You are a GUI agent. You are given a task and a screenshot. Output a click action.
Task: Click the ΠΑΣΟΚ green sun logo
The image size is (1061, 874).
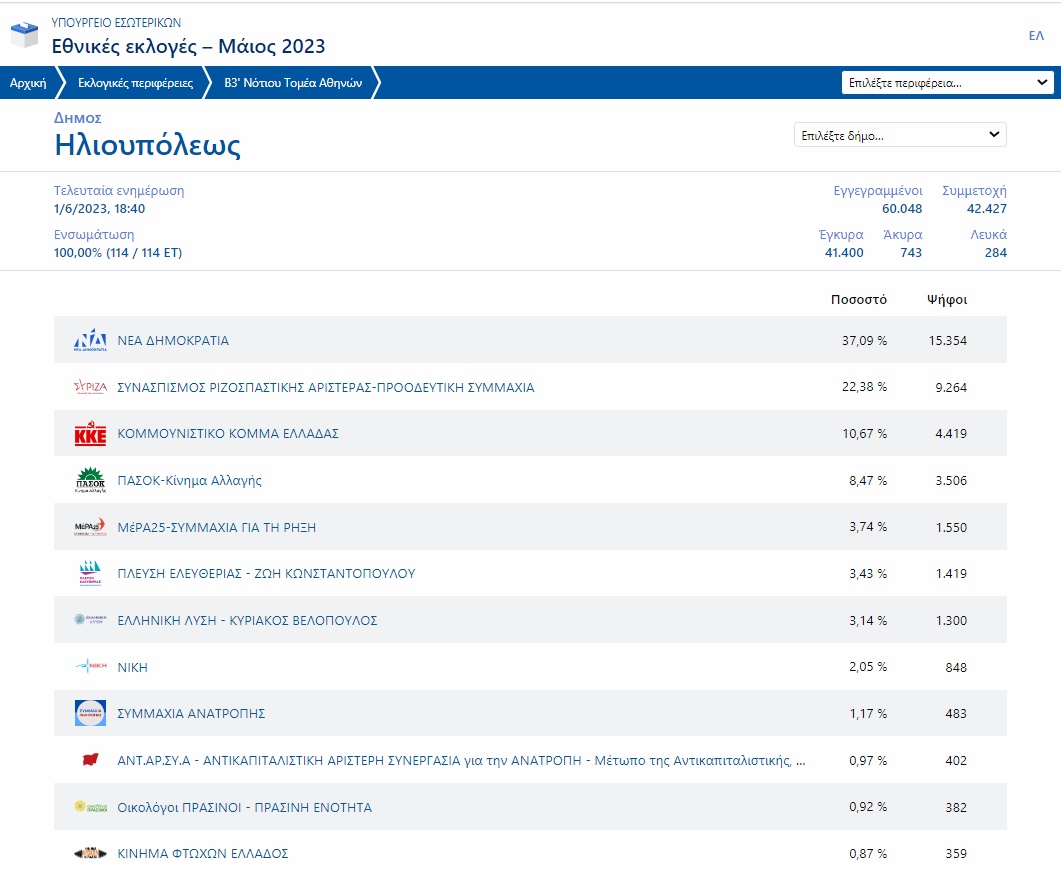(90, 480)
